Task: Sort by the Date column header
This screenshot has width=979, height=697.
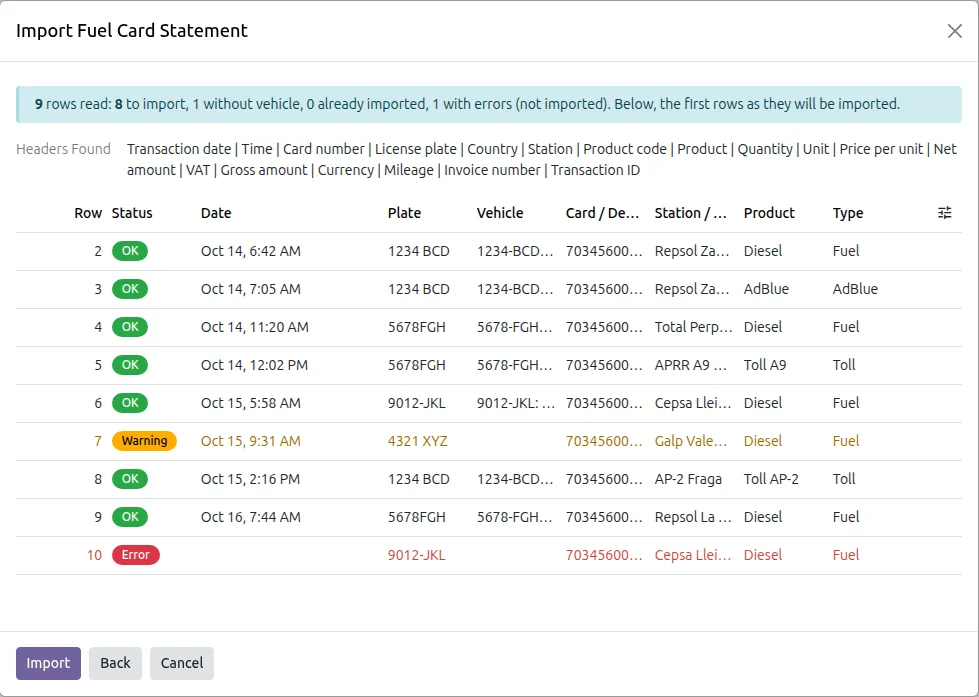Action: pyautogui.click(x=216, y=213)
